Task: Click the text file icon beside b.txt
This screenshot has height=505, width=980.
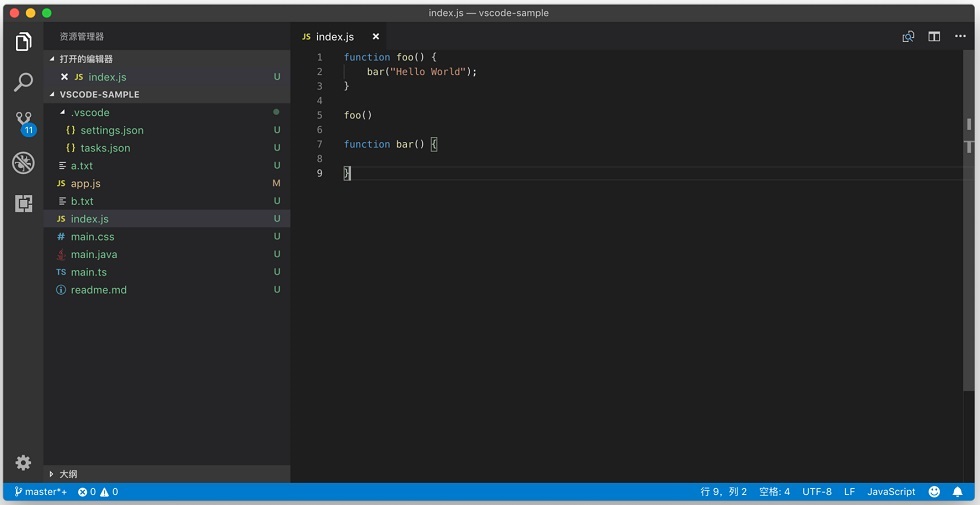Action: click(62, 201)
